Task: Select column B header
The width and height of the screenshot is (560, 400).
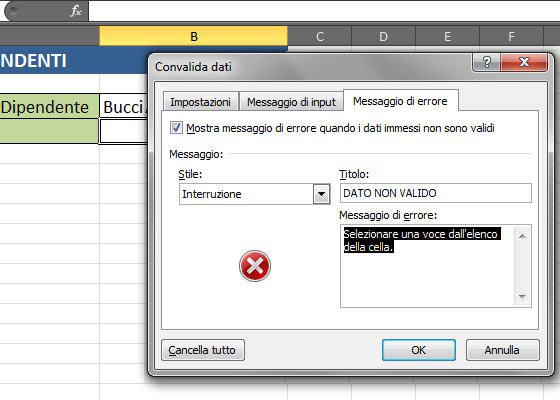Action: (194, 36)
